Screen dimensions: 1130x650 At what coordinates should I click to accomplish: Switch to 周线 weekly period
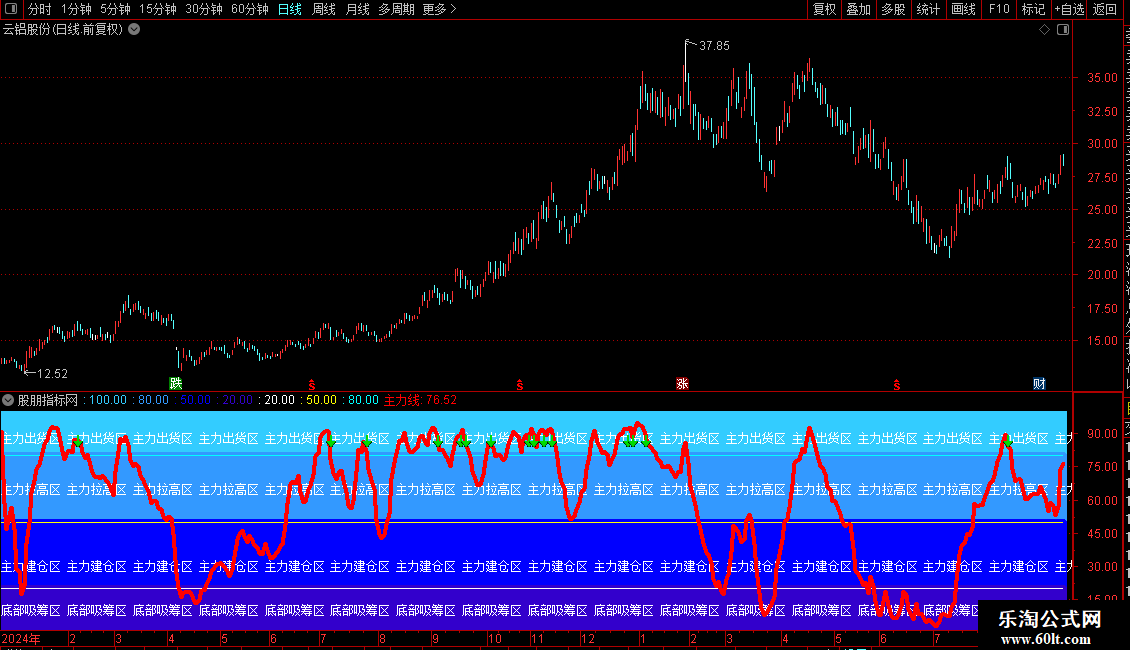(x=324, y=9)
